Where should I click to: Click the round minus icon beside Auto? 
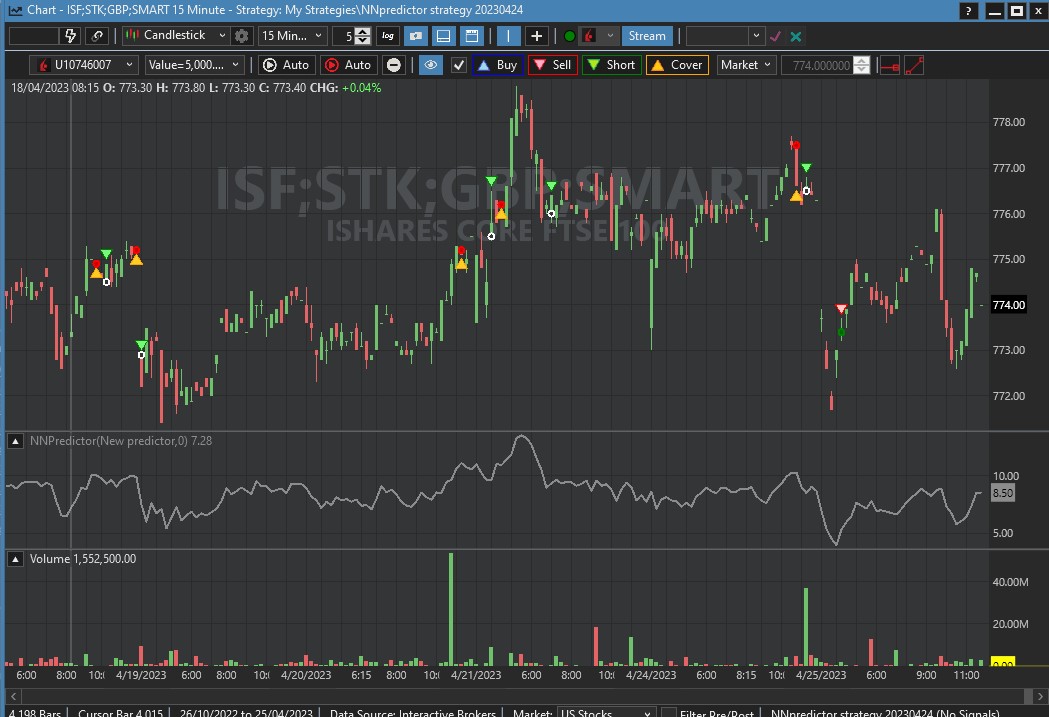click(394, 65)
